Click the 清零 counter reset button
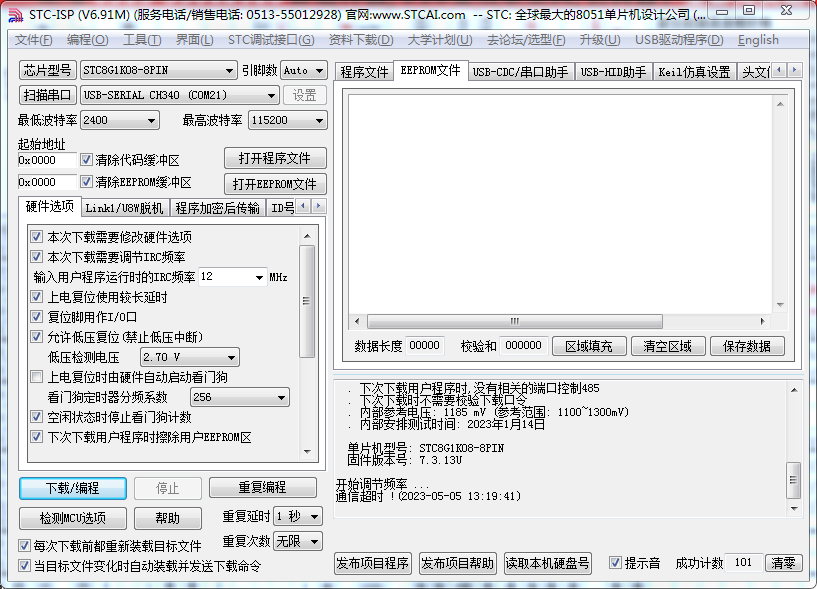 [x=783, y=563]
